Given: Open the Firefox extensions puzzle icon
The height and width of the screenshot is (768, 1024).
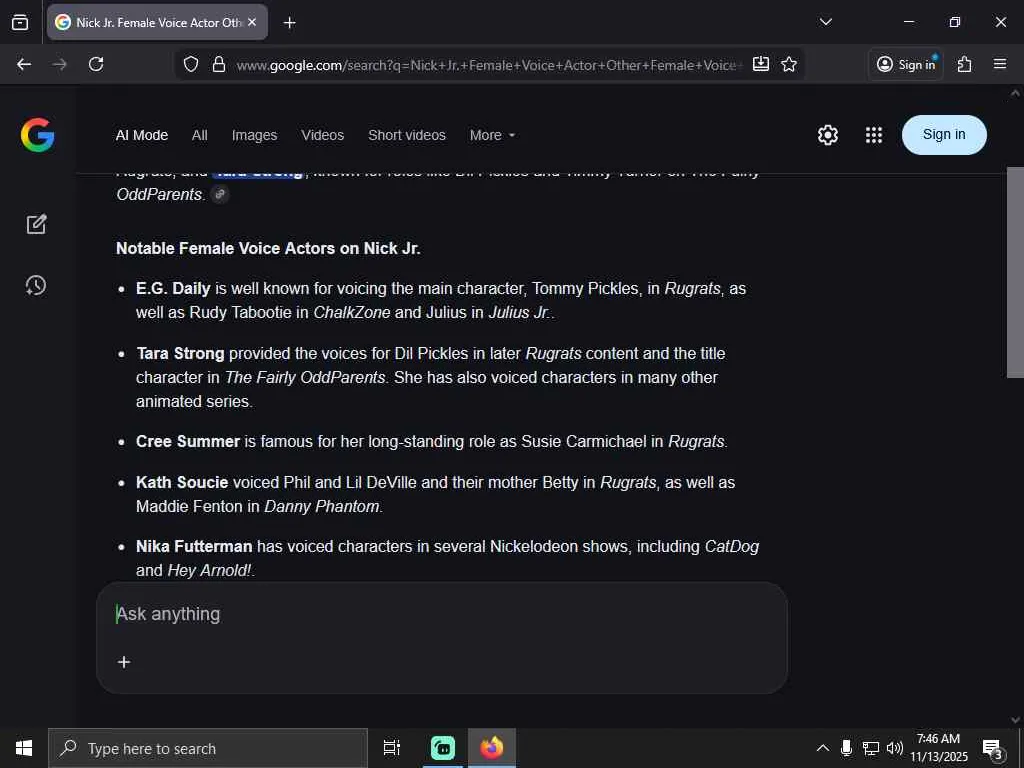Looking at the screenshot, I should (x=965, y=64).
